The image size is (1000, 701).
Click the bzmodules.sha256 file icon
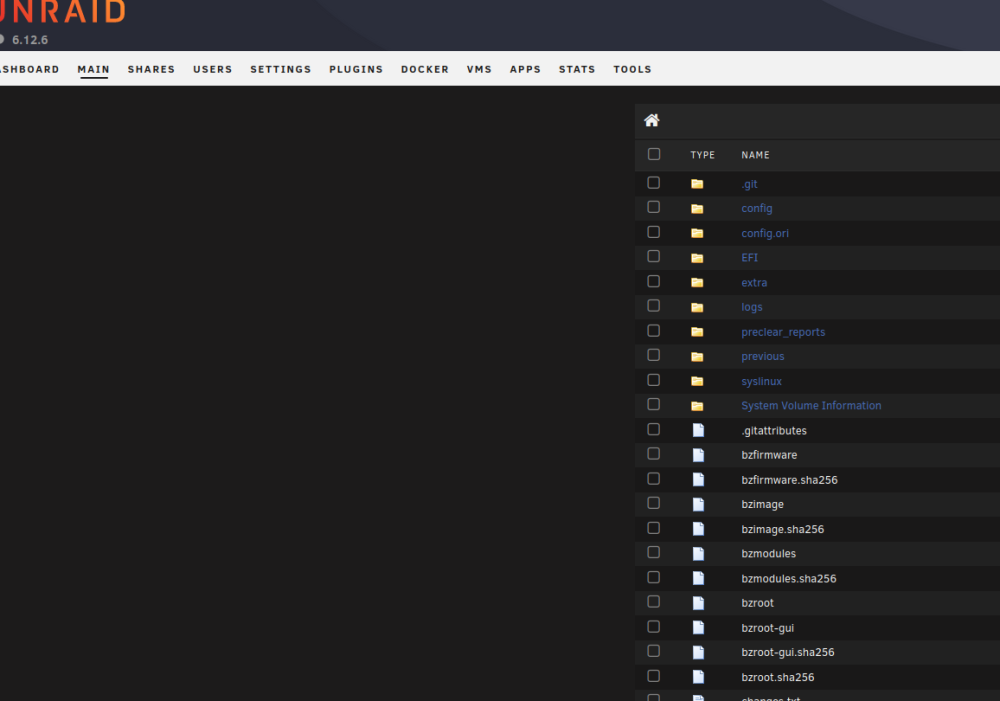(698, 579)
